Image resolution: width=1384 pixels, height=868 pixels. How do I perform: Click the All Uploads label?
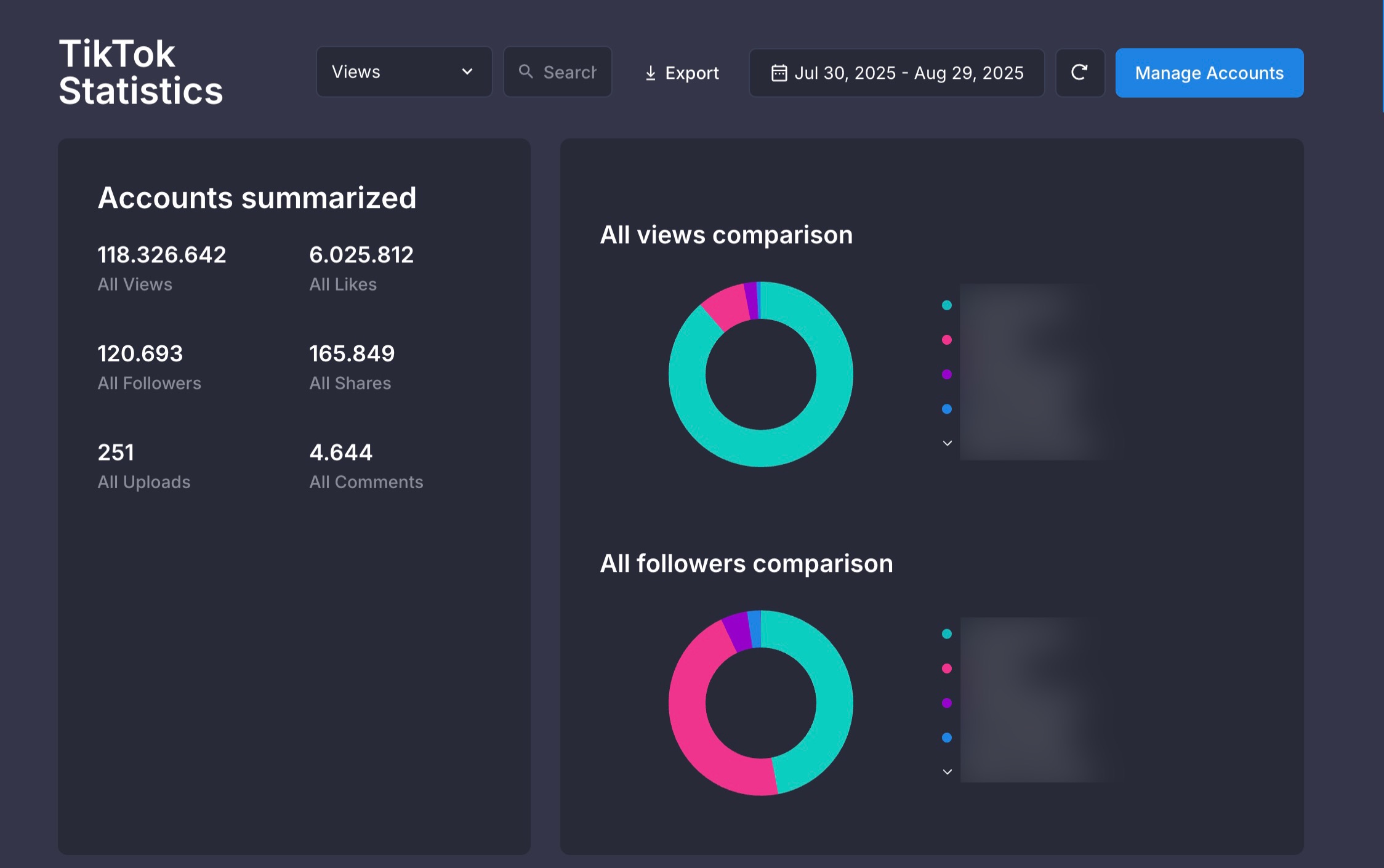[x=144, y=482]
